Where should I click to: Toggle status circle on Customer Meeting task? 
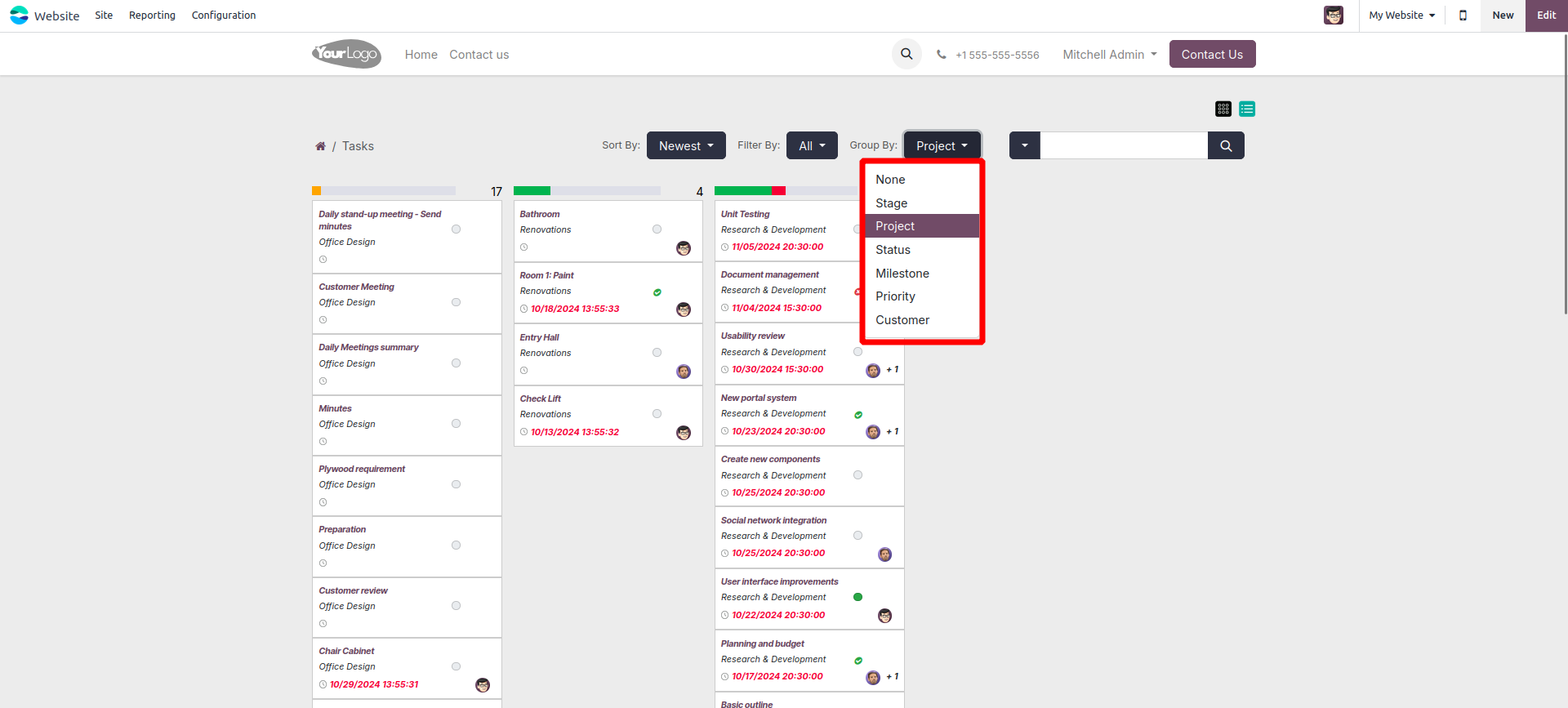tap(457, 302)
